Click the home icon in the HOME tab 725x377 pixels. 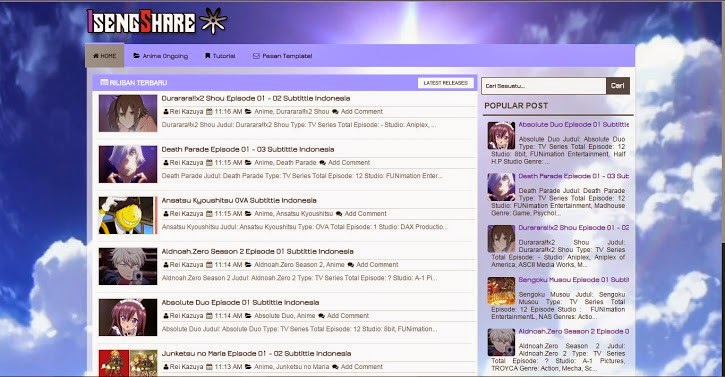[x=96, y=56]
